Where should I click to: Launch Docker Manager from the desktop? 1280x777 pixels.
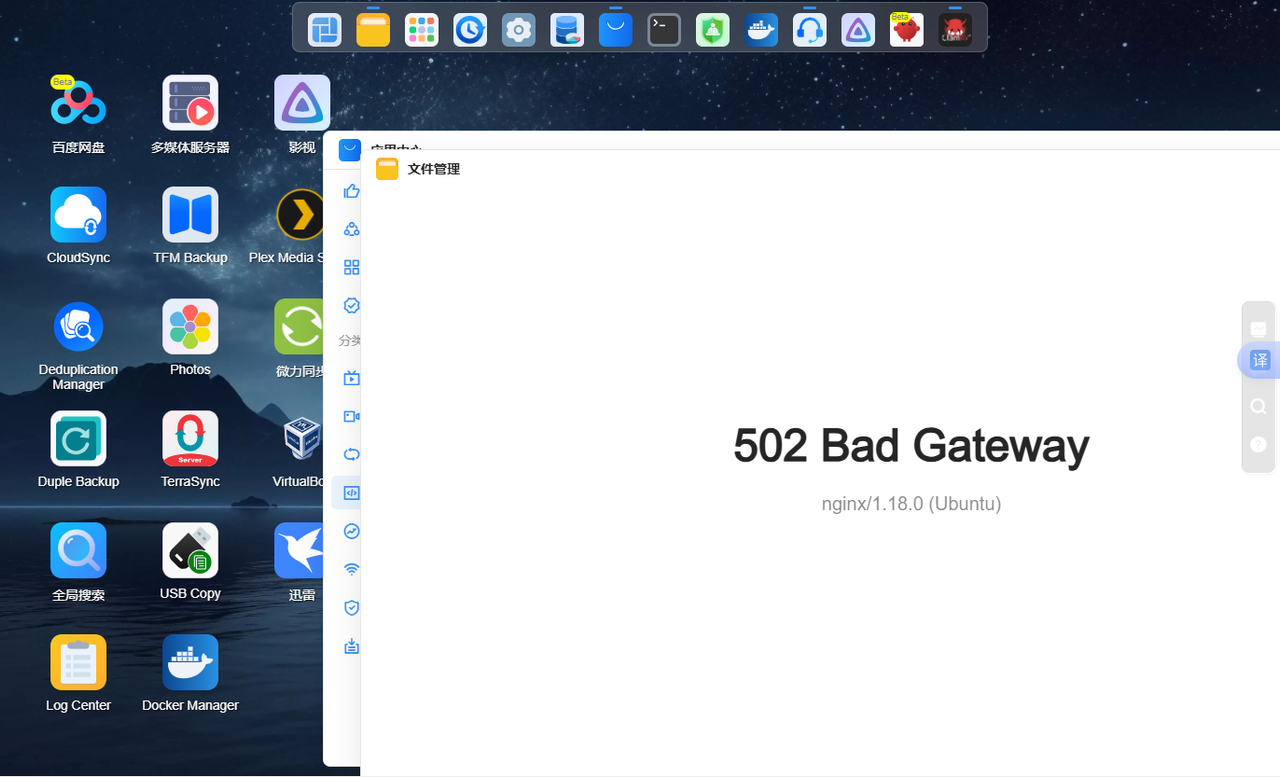(190, 662)
